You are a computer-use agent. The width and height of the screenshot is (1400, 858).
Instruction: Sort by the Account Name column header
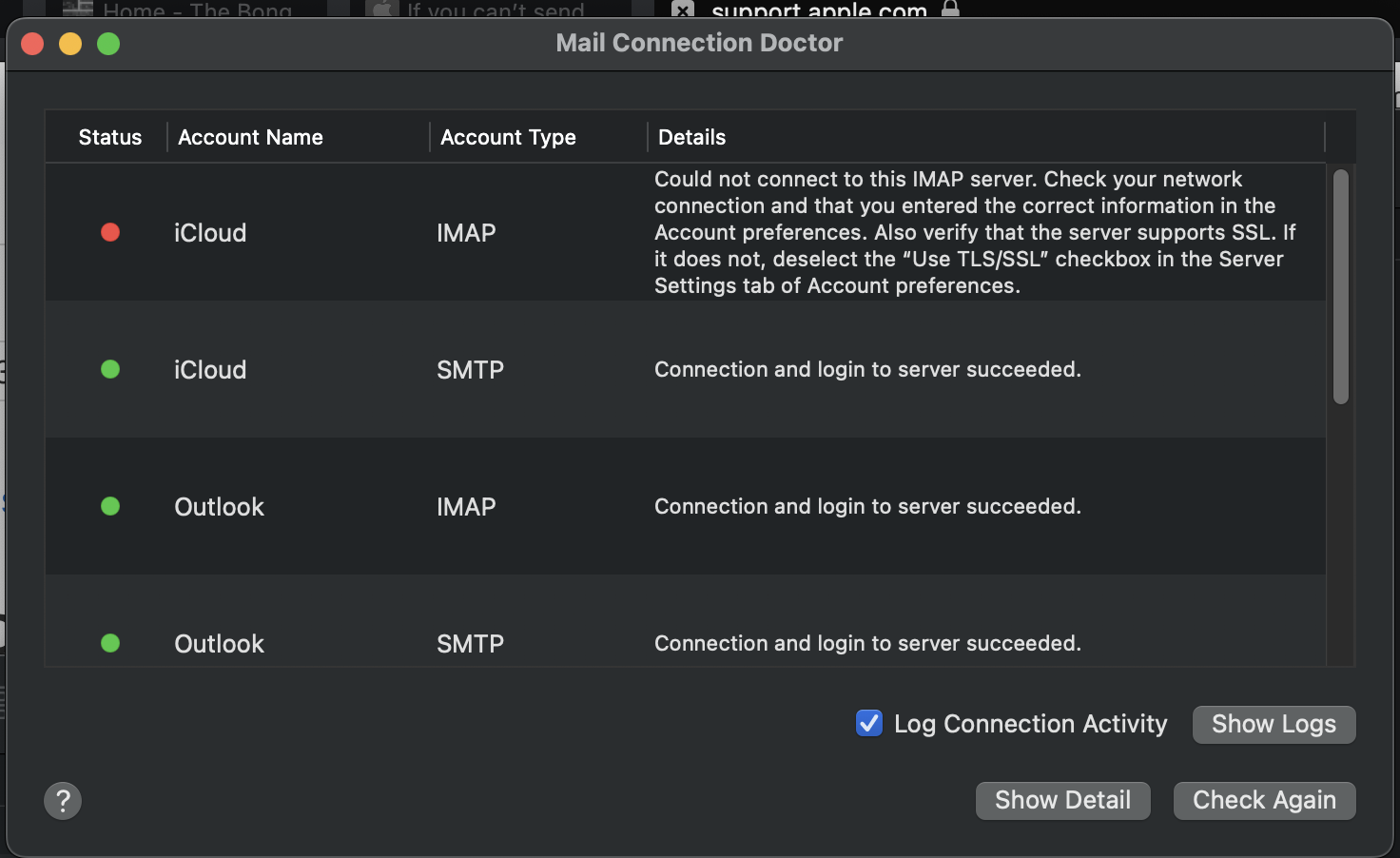[x=250, y=137]
